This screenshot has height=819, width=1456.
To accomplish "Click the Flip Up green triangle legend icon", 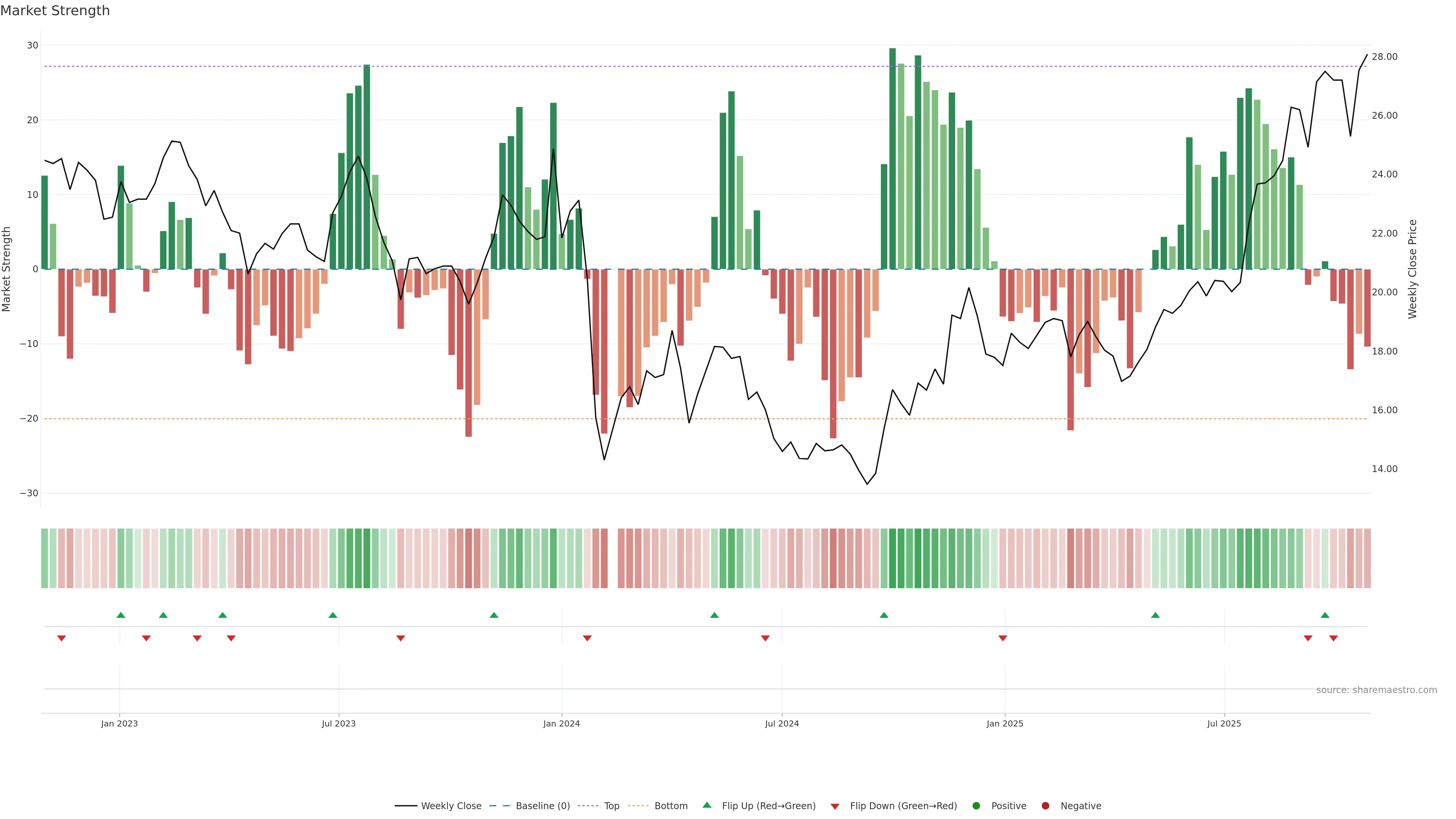I will click(x=706, y=805).
